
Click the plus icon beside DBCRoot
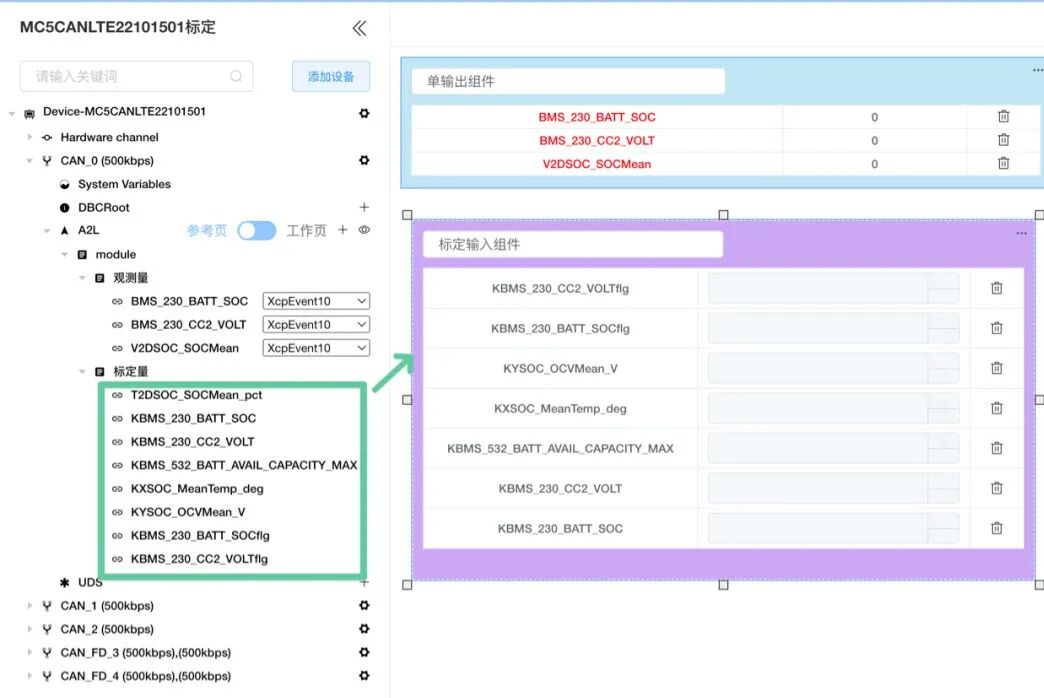pyautogui.click(x=363, y=207)
